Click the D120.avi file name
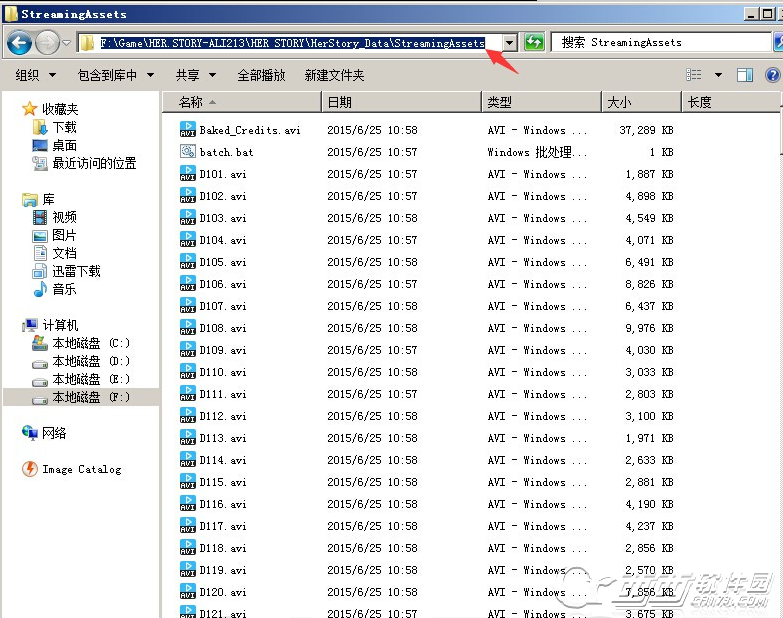Screen dimensions: 783x618 [x=223, y=592]
